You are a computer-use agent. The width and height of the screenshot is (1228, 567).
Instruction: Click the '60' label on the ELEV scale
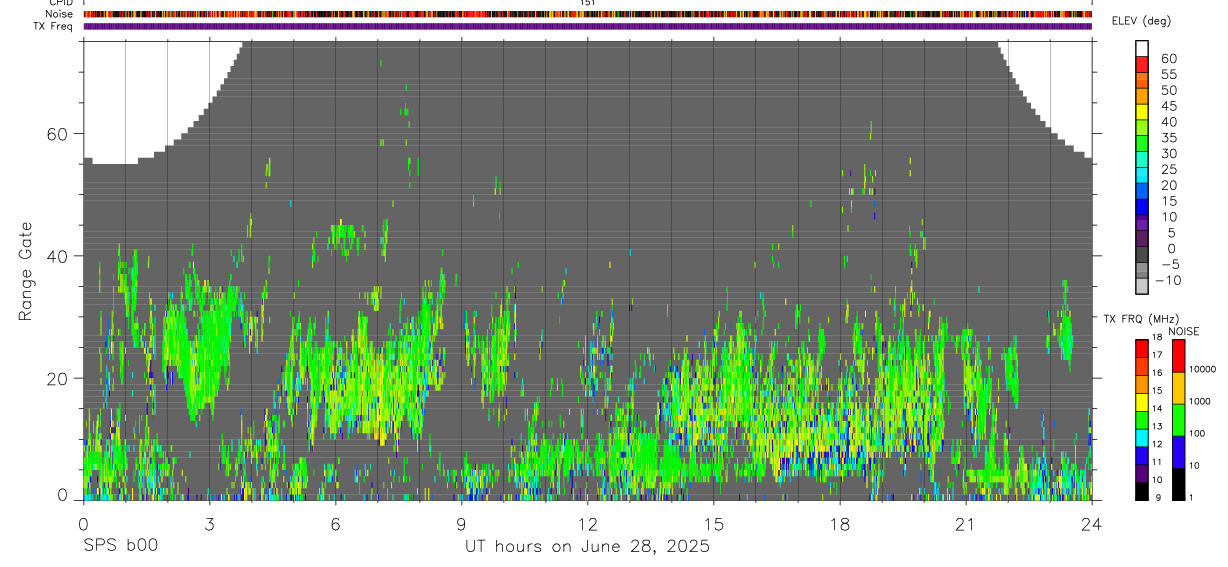(x=1168, y=59)
